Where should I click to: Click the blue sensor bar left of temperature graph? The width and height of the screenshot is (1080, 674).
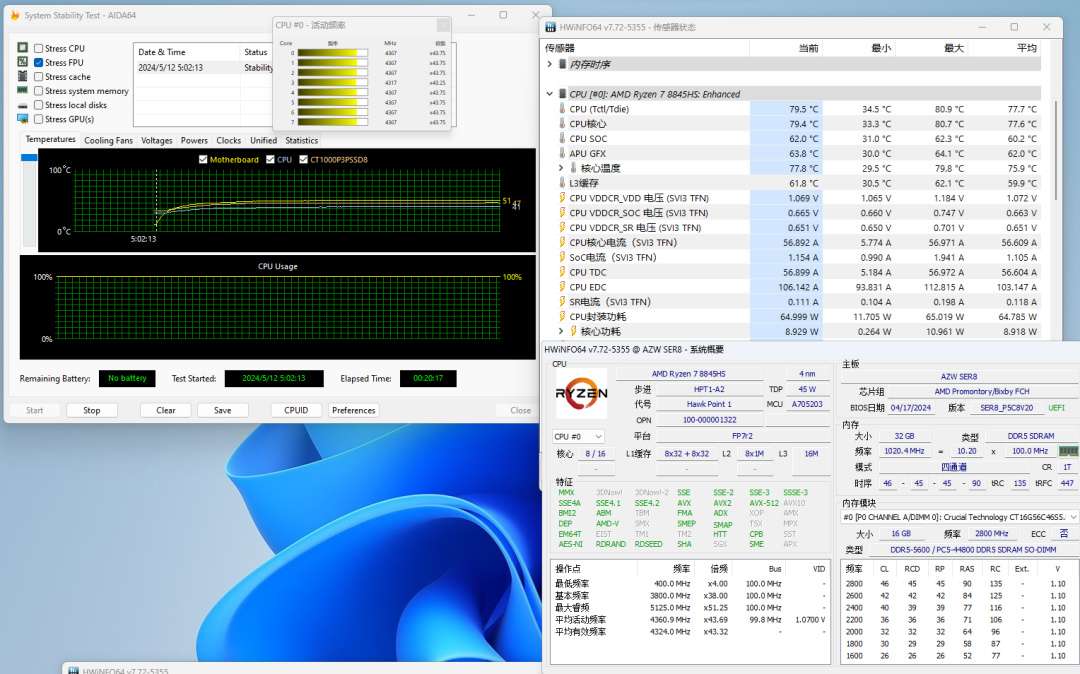point(29,158)
